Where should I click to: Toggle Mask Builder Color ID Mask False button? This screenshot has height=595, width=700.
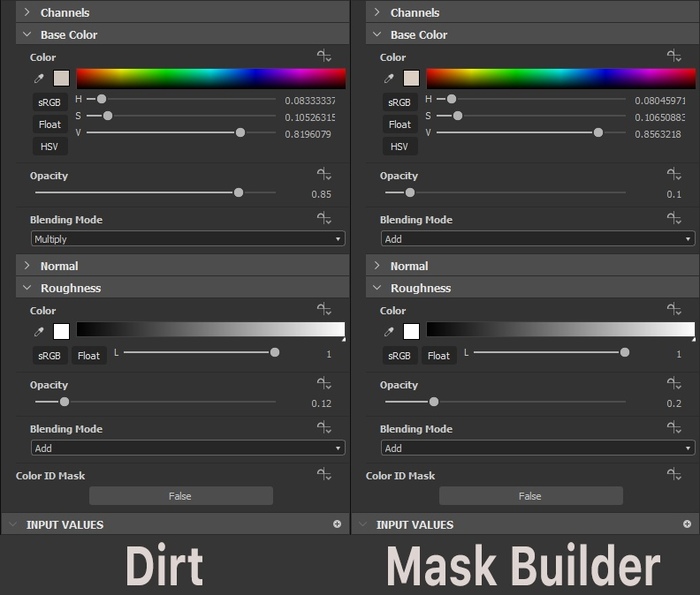tap(530, 496)
